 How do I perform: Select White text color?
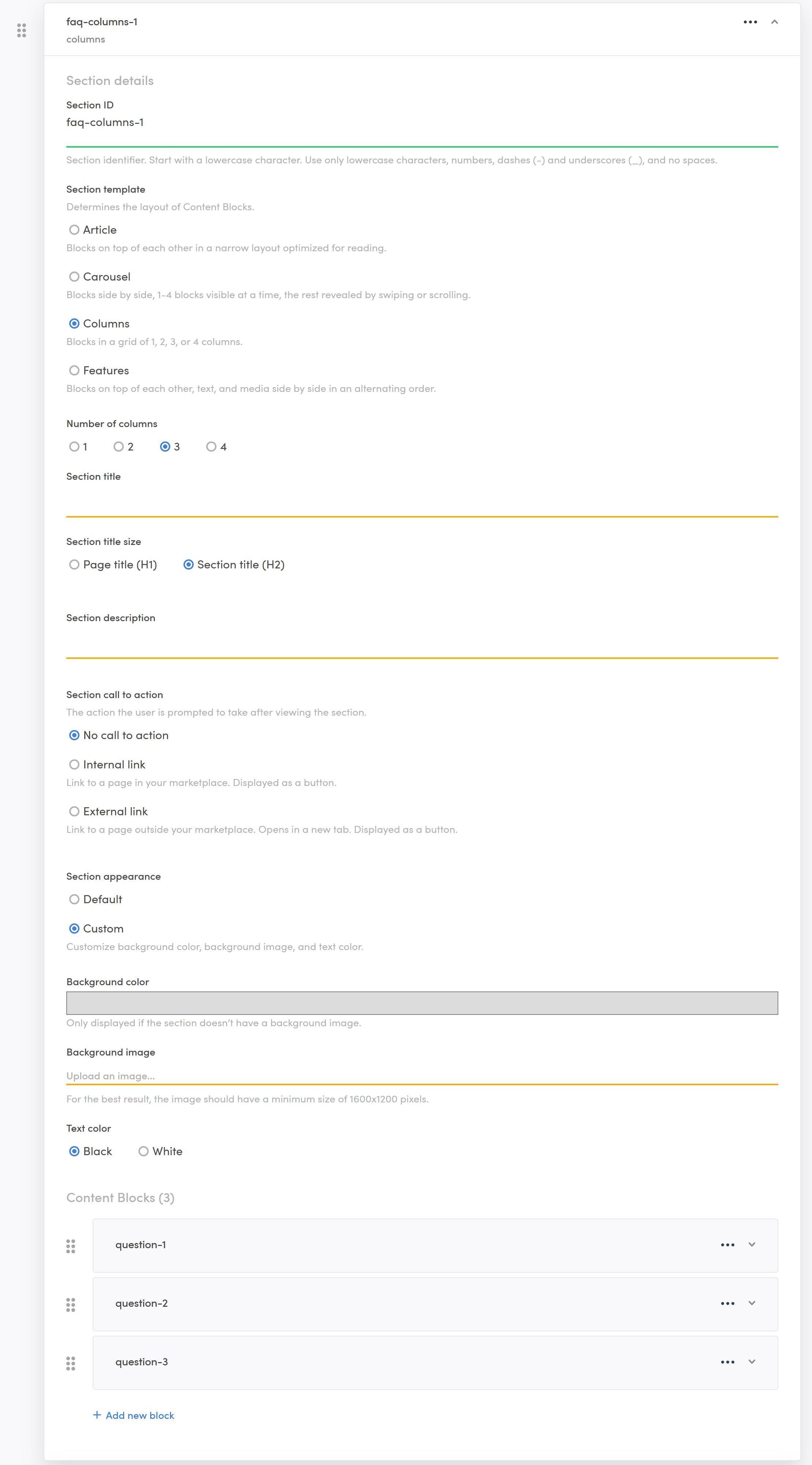pos(144,1151)
